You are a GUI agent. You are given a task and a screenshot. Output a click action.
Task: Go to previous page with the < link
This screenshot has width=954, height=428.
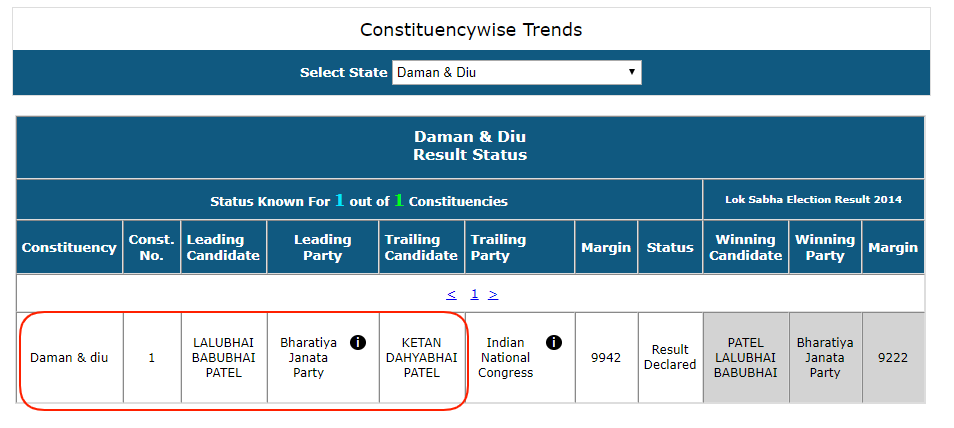(x=451, y=294)
